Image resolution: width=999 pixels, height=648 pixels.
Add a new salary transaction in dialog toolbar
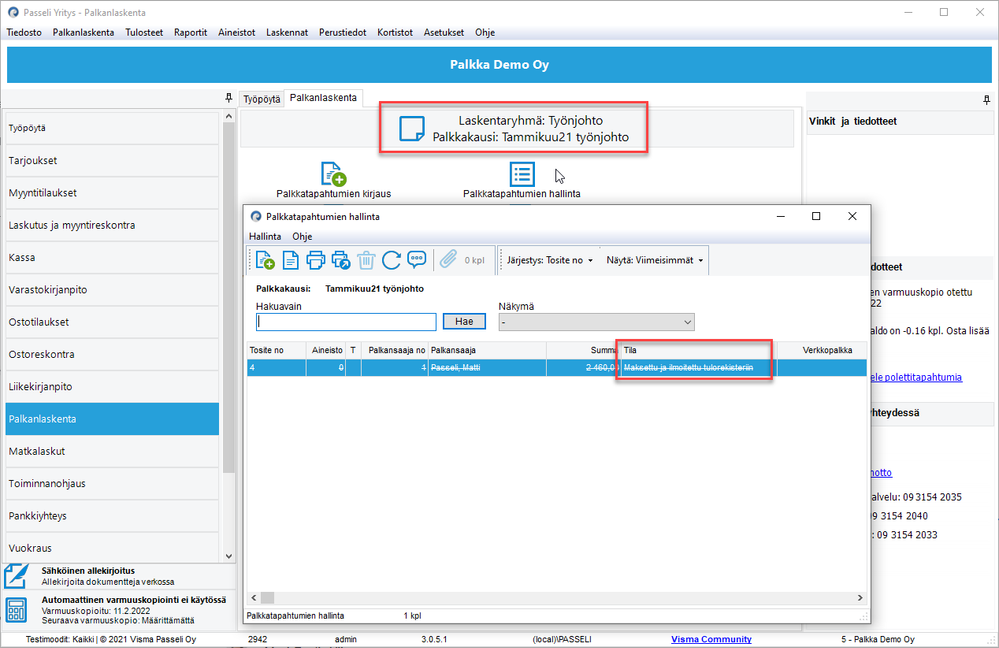coord(264,260)
